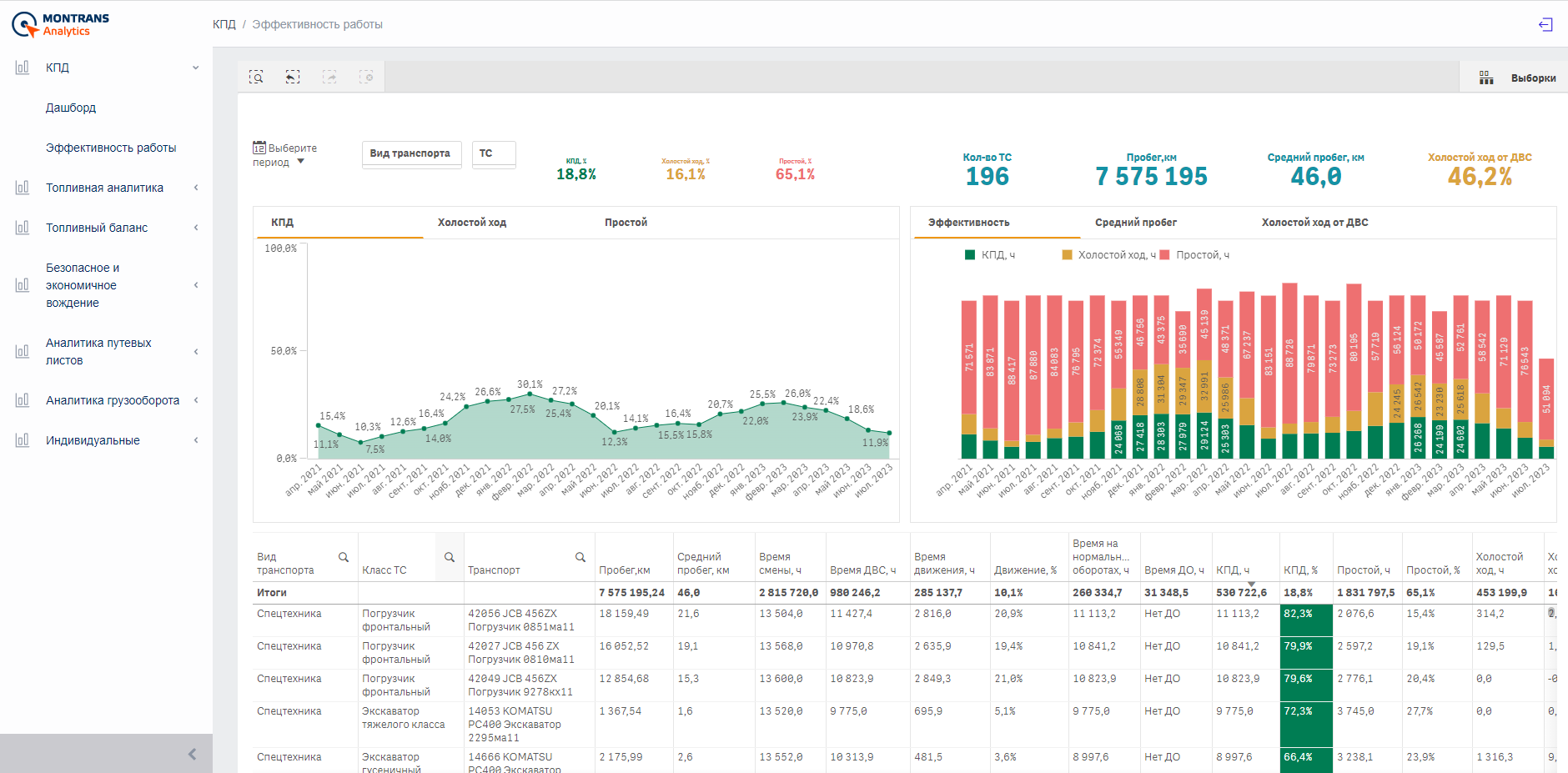Viewport: 1568px width, 773px height.
Task: Open the ТС filter box
Action: [x=494, y=154]
